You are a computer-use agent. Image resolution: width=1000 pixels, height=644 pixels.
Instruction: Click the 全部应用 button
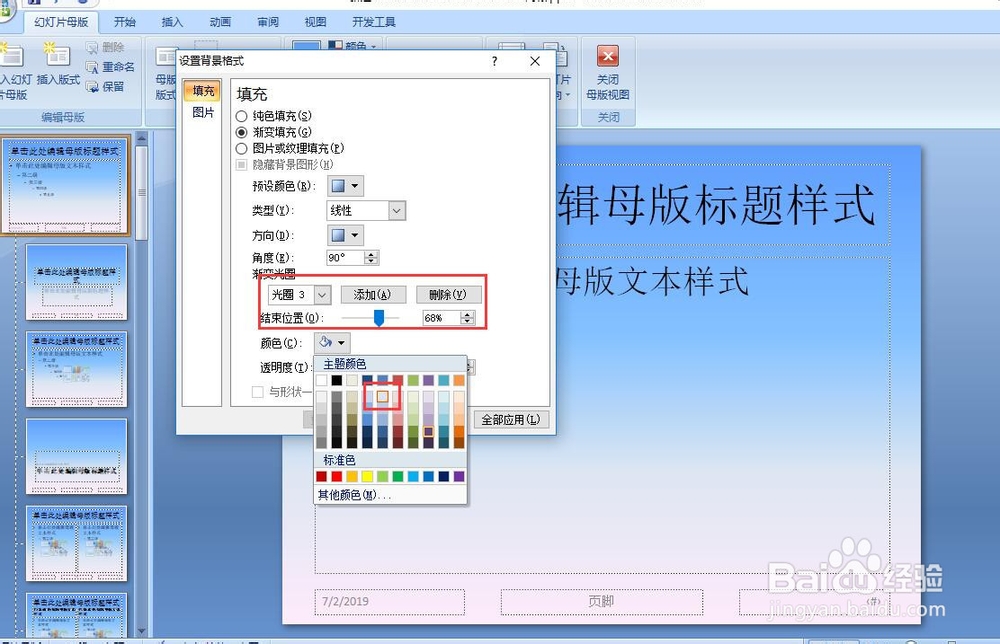point(511,420)
